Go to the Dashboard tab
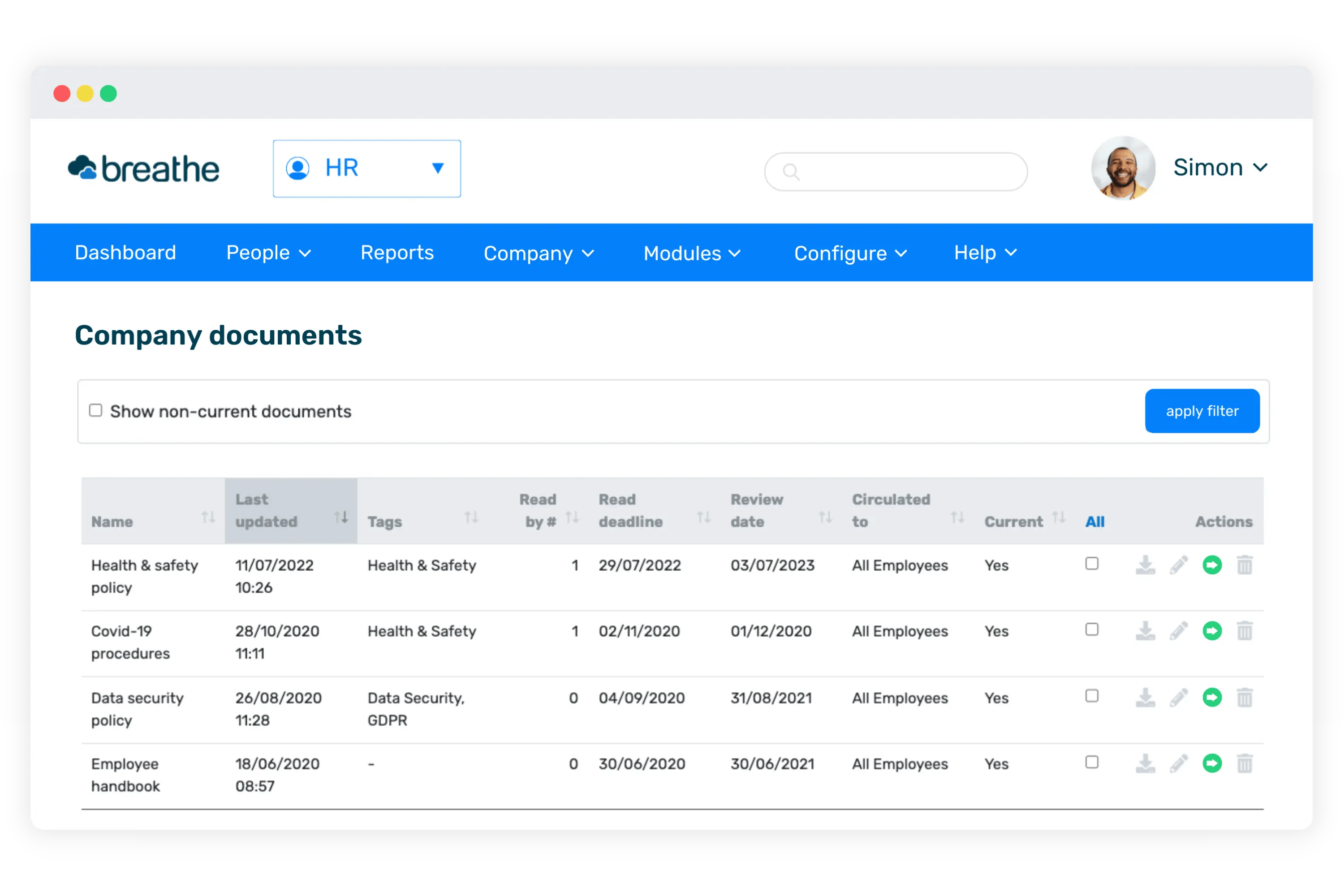The image size is (1344, 896). pyautogui.click(x=125, y=253)
